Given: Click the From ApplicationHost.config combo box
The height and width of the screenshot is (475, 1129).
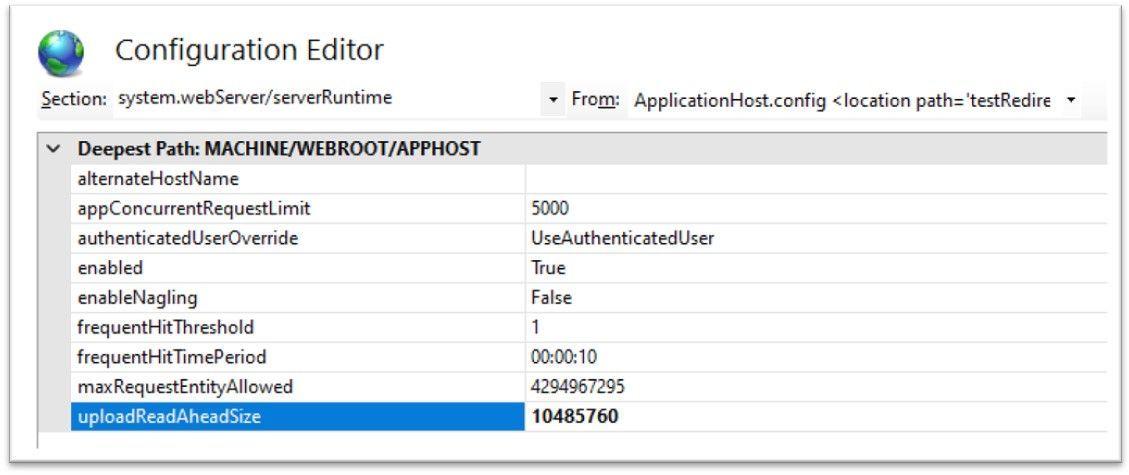Looking at the screenshot, I should click(845, 100).
